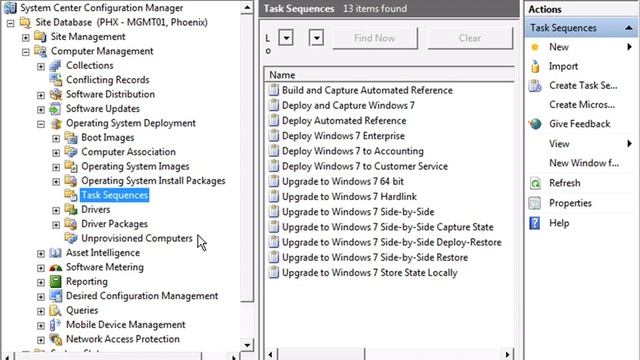Open the first search dropdown arrow
Viewport: 640px width, 360px height.
286,38
